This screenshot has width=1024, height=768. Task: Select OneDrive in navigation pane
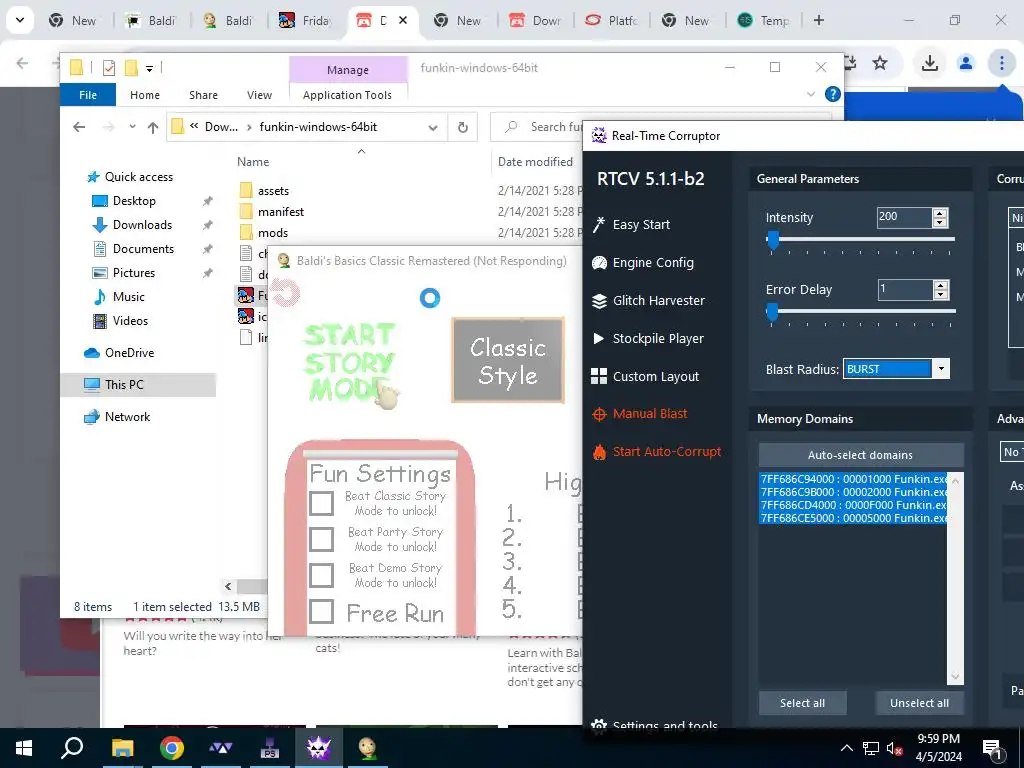point(129,353)
